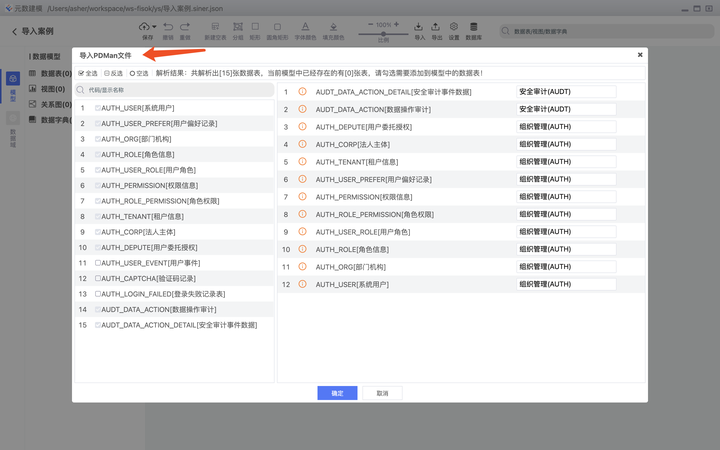This screenshot has width=720, height=450.
Task: Click the minus zoom-out button
Action: (x=371, y=24)
